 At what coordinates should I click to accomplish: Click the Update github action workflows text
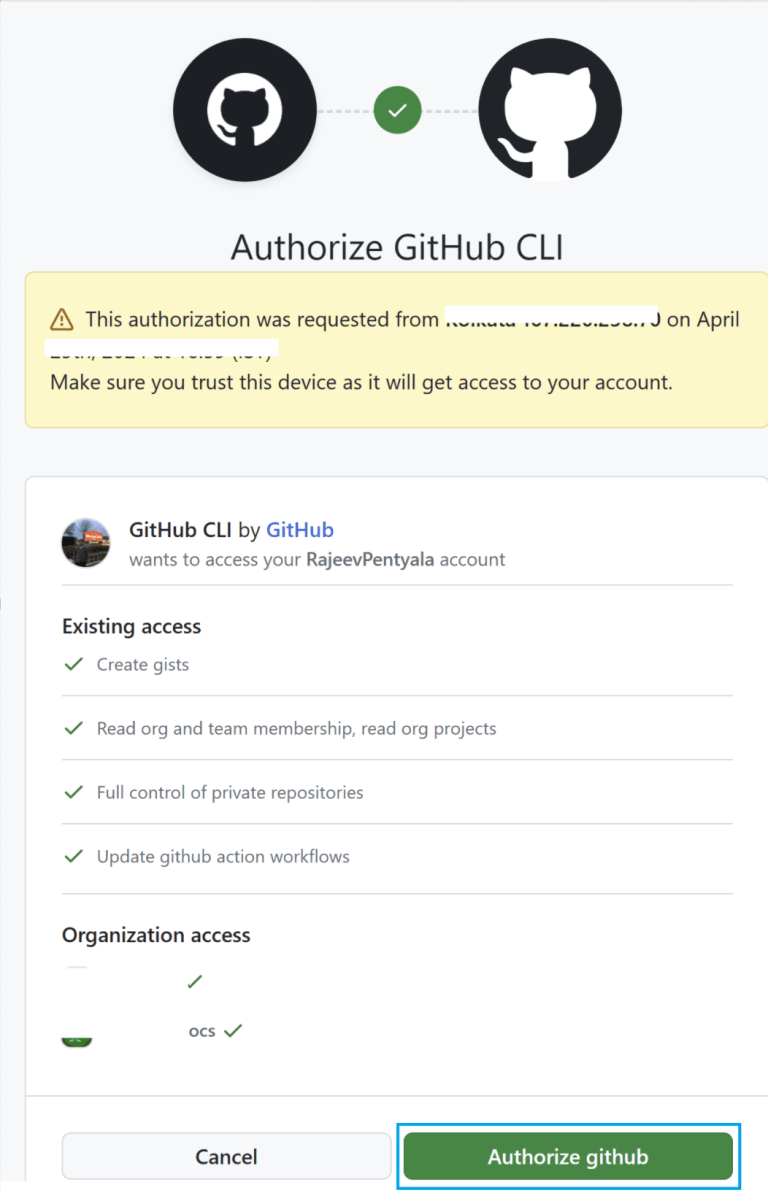tap(223, 856)
